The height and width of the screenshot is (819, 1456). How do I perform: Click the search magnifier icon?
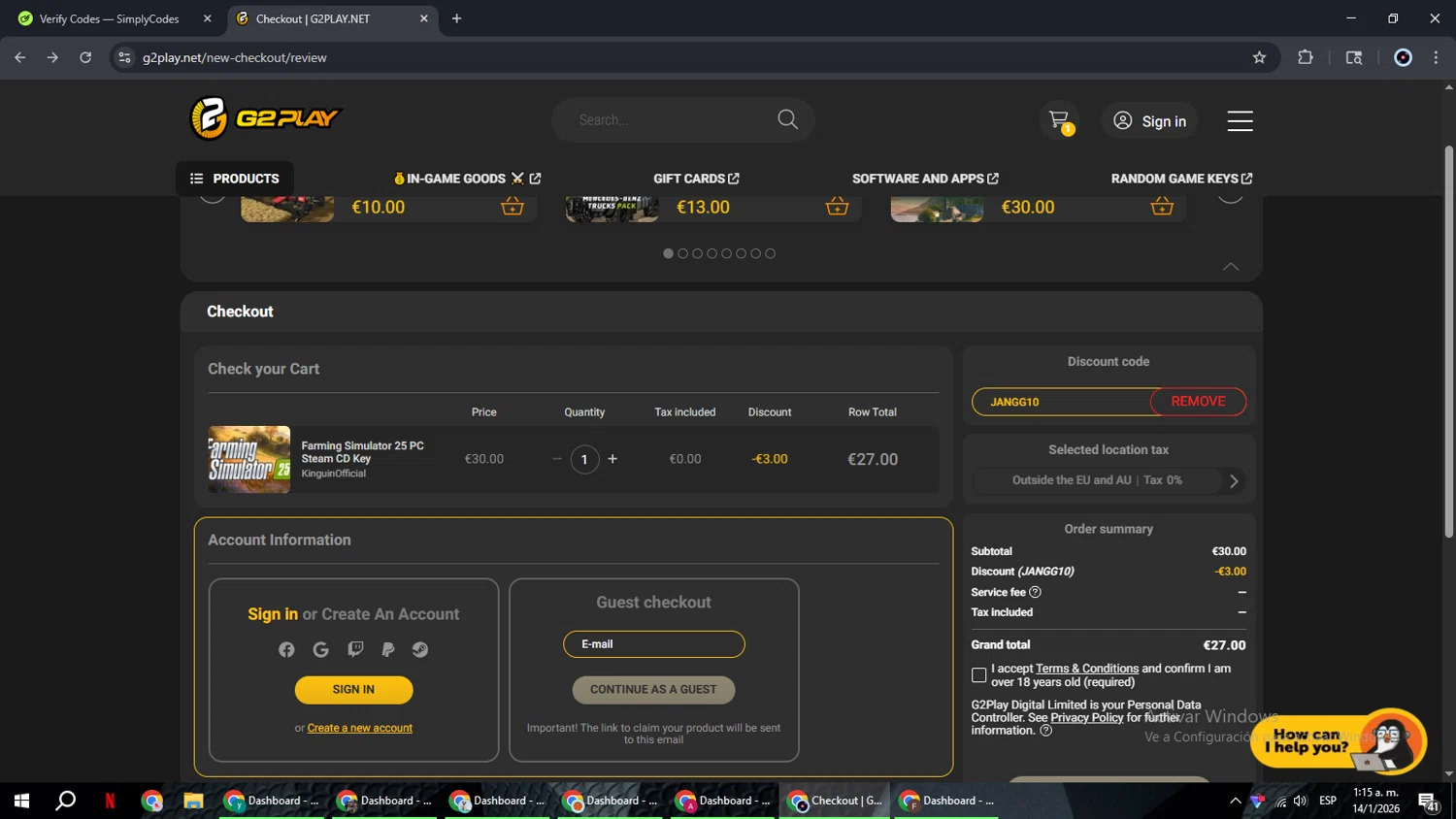click(787, 119)
